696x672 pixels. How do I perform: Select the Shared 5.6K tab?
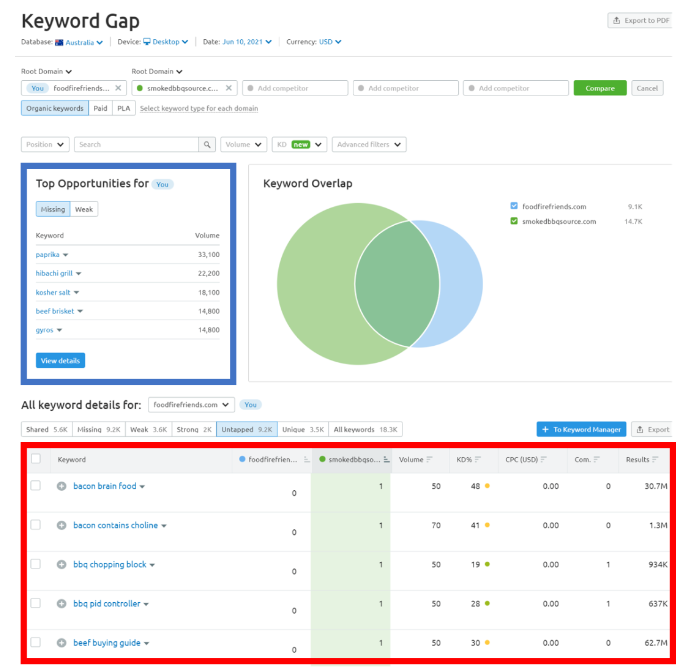pyautogui.click(x=47, y=429)
